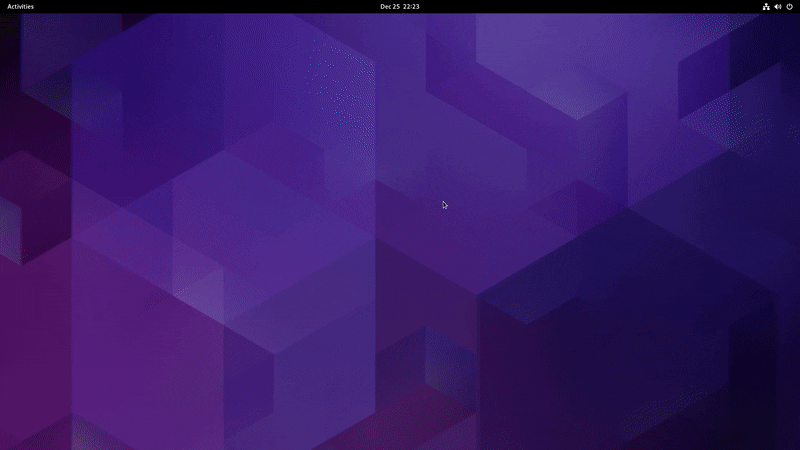Click empty top bar right of clock

pyautogui.click(x=600, y=6)
